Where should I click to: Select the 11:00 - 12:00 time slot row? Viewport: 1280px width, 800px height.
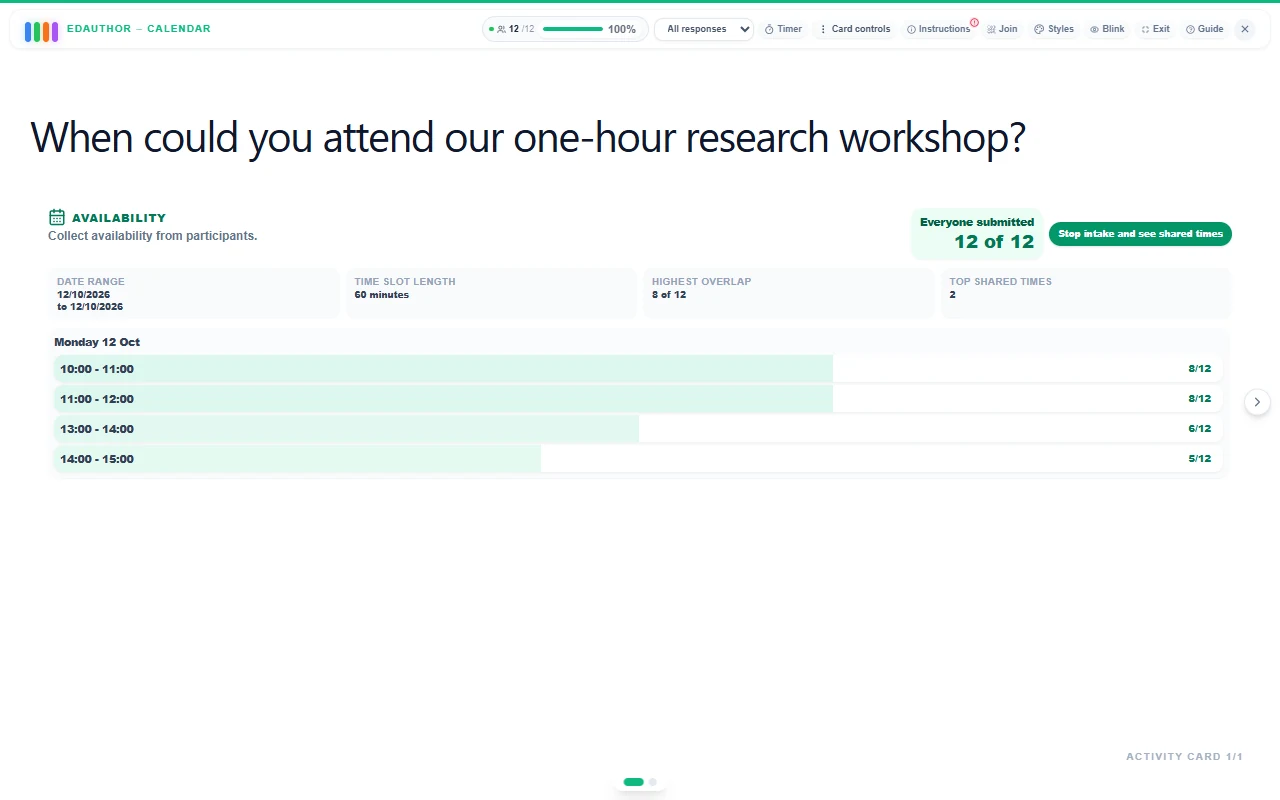pos(638,399)
